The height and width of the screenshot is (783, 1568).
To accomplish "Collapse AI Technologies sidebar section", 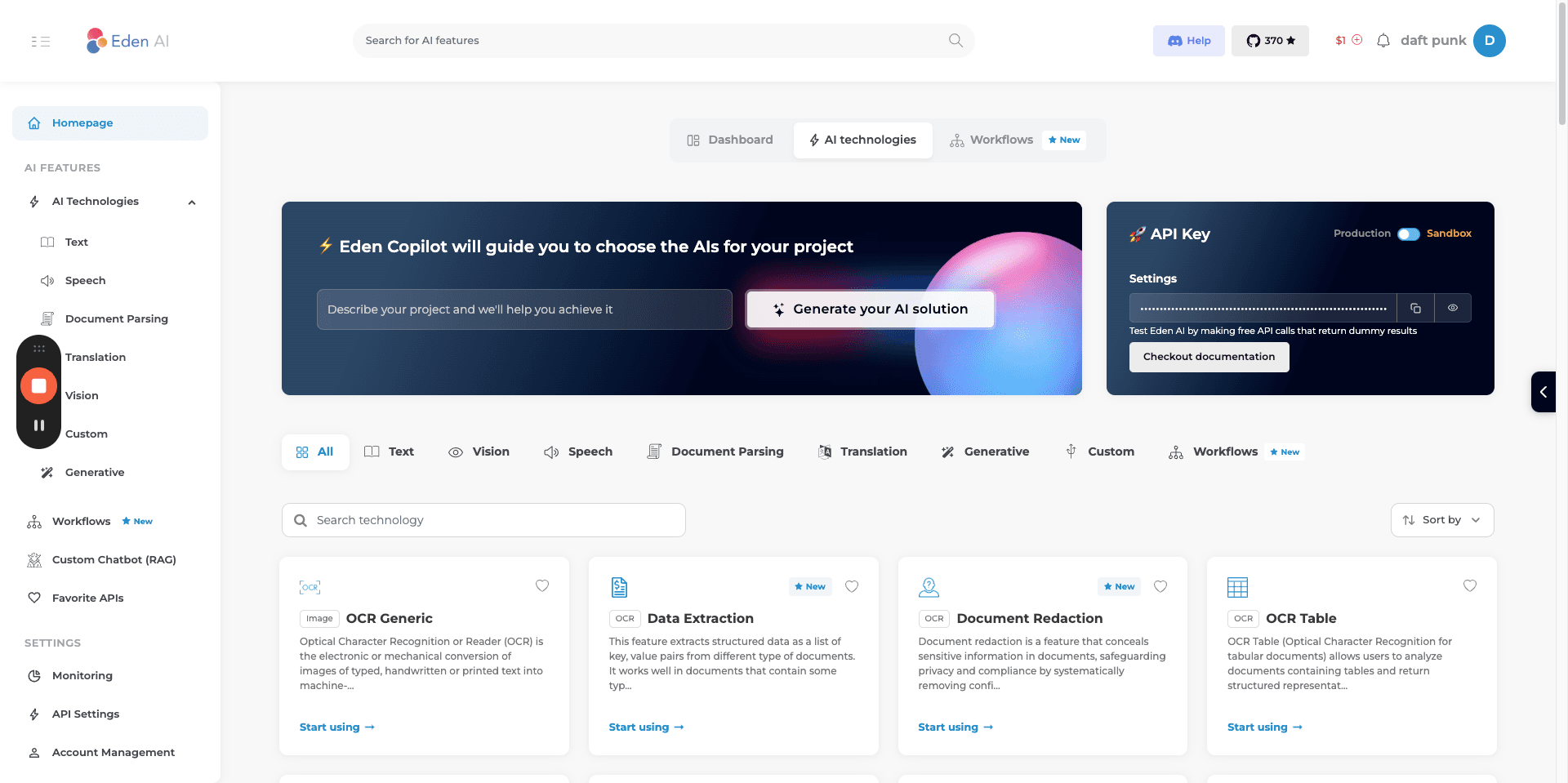I will point(192,202).
